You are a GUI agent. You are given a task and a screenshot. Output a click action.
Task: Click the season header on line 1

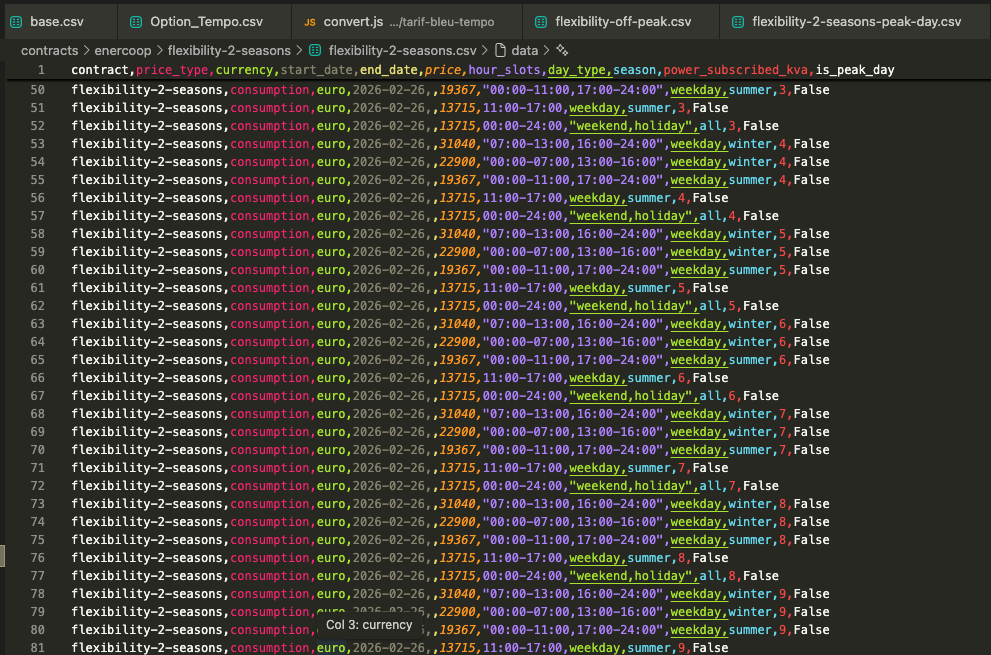[x=634, y=70]
